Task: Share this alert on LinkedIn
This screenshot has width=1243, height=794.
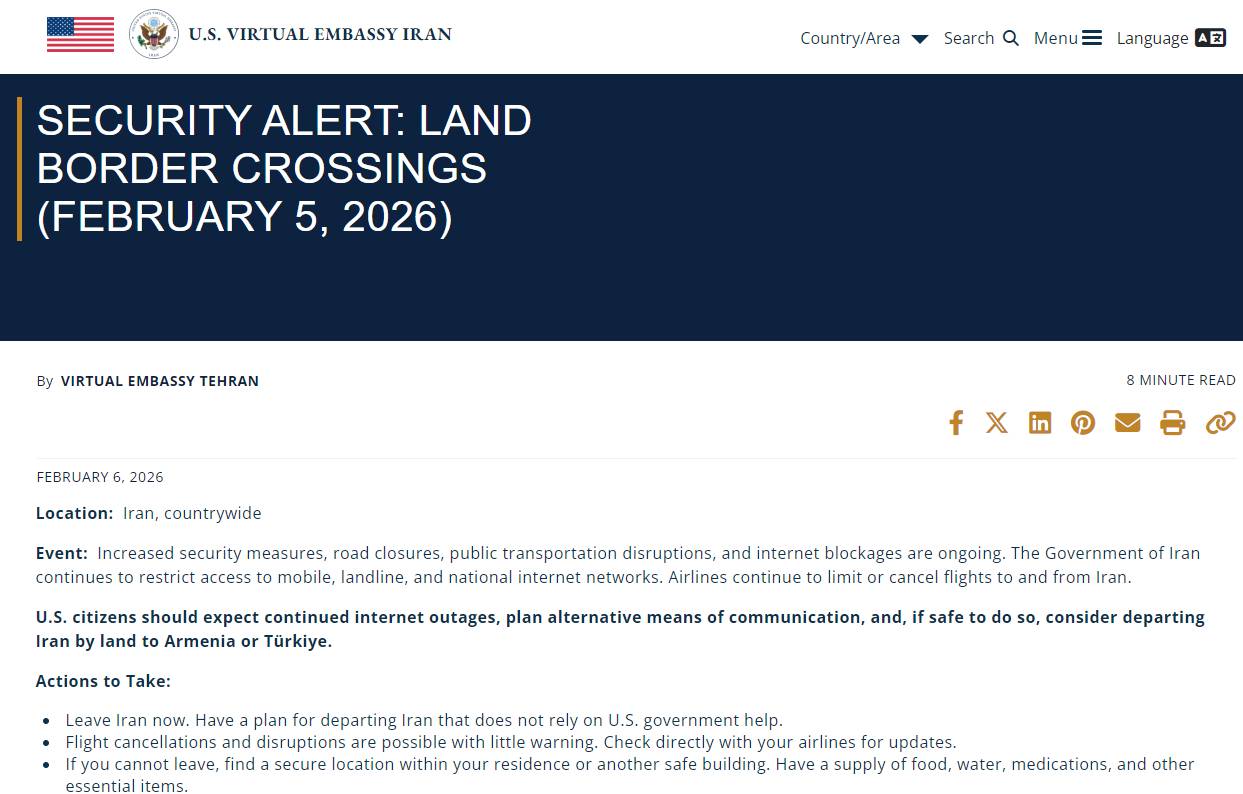Action: click(x=1040, y=422)
